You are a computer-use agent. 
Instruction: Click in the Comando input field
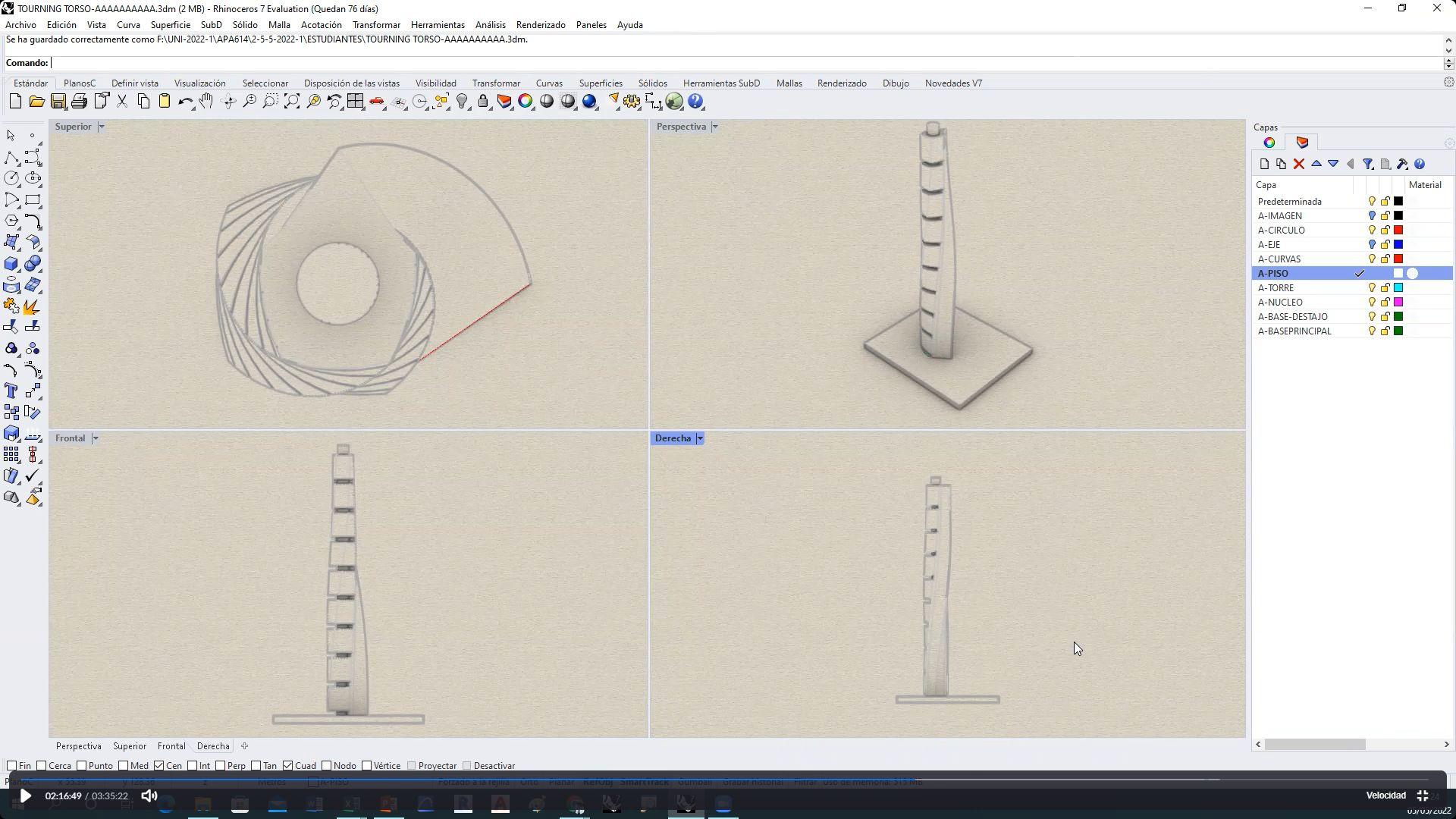tap(747, 63)
